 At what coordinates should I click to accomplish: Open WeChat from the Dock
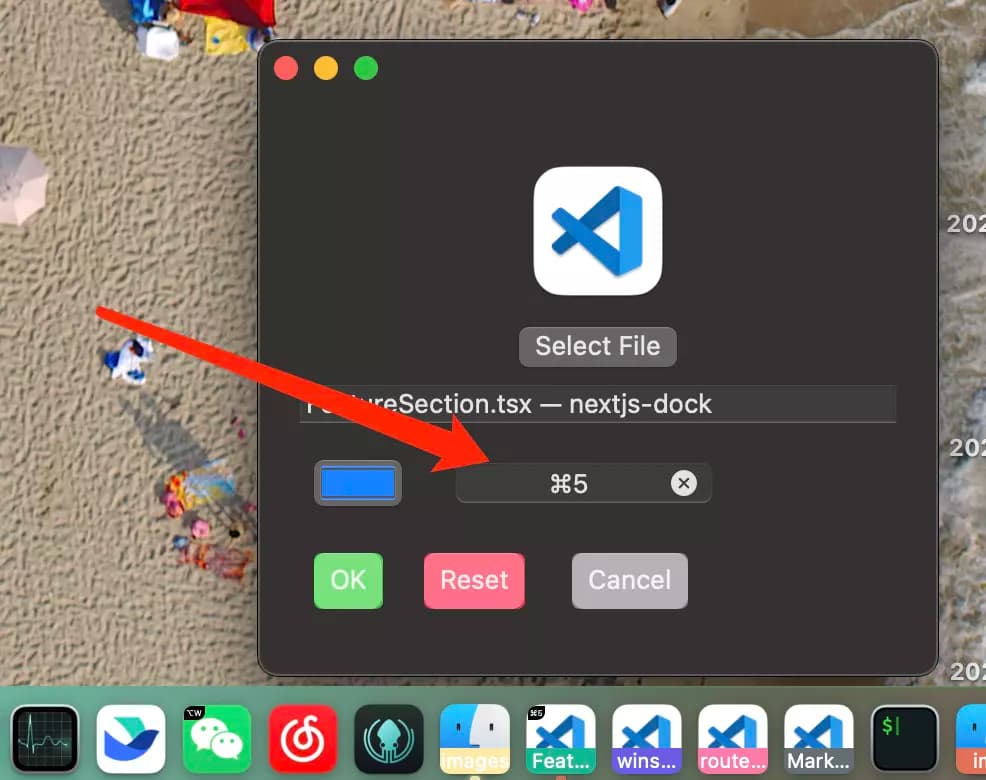tap(217, 738)
